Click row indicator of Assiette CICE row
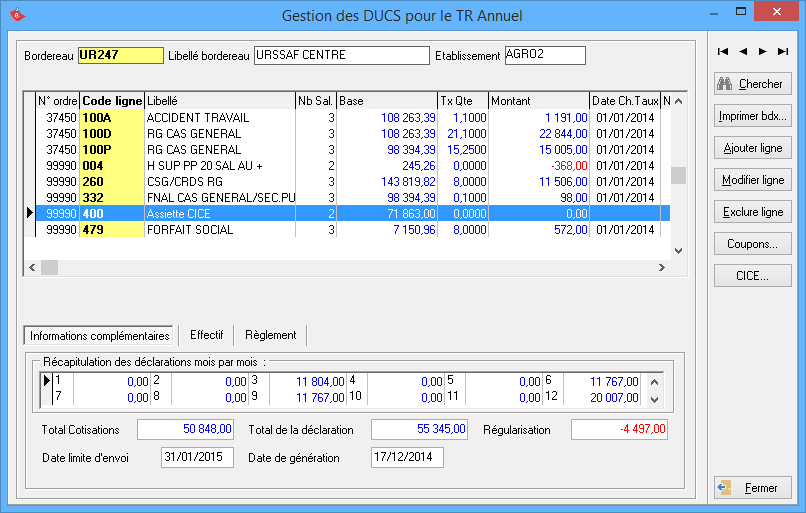This screenshot has width=806, height=513. (x=30, y=213)
